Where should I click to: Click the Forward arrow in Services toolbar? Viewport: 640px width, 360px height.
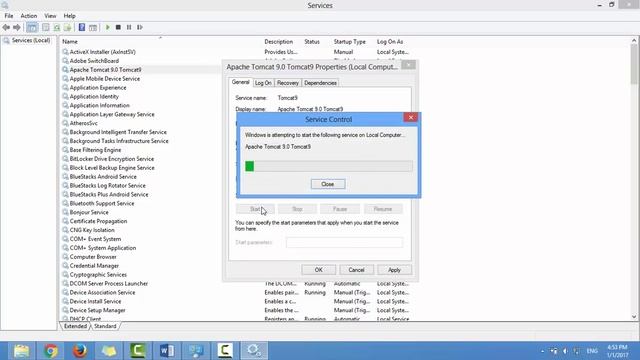[x=17, y=27]
